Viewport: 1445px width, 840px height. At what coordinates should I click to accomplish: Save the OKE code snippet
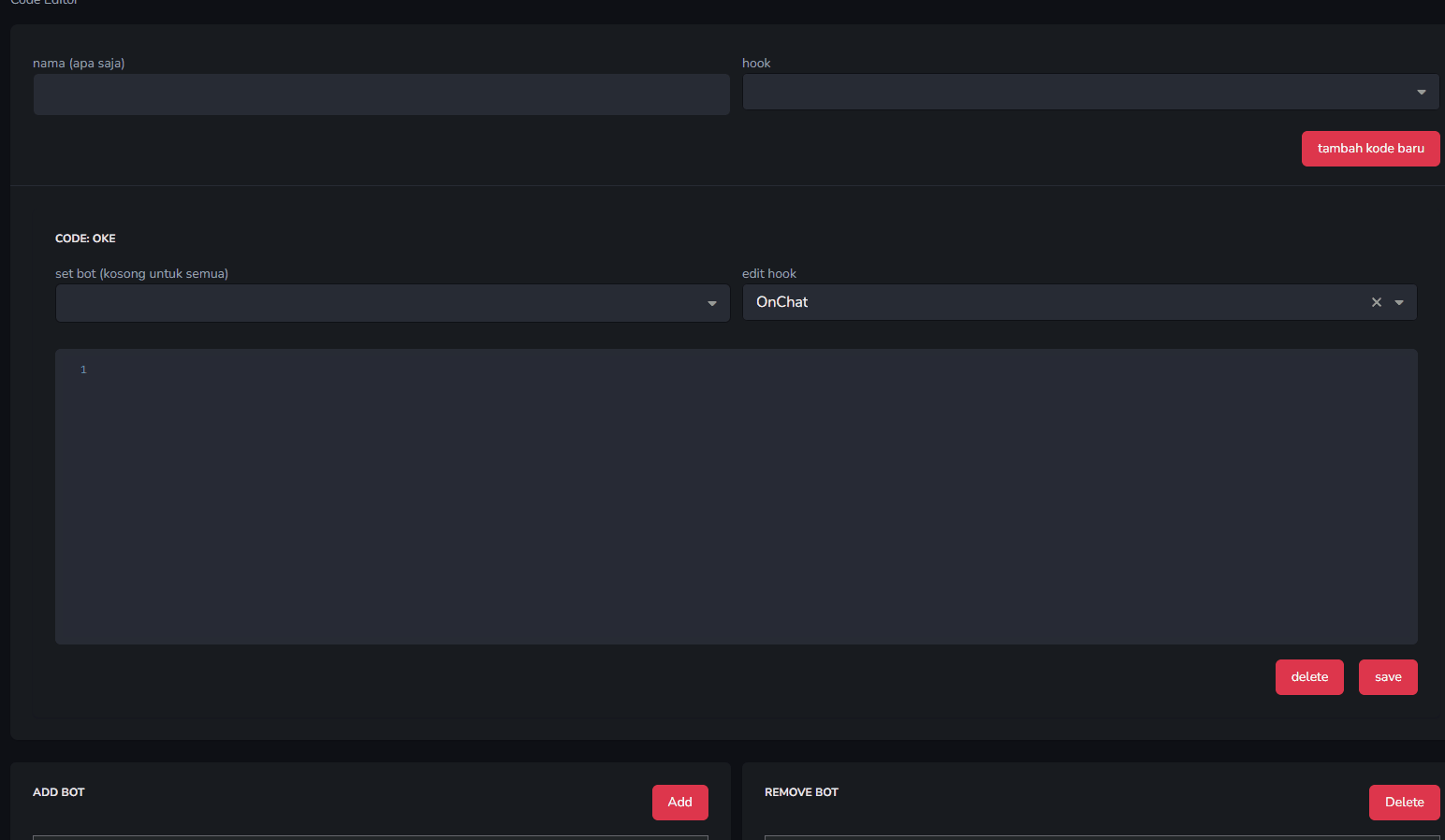[1387, 677]
